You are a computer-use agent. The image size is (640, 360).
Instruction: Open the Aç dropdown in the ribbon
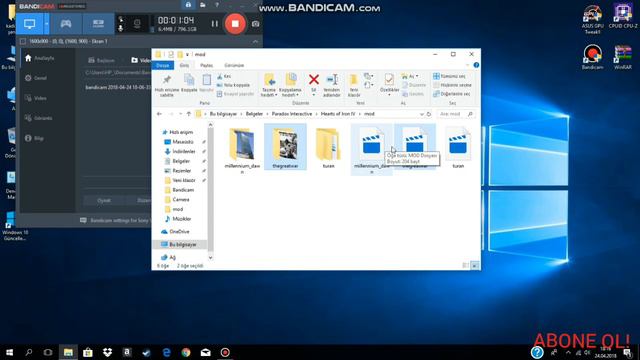coord(410,76)
